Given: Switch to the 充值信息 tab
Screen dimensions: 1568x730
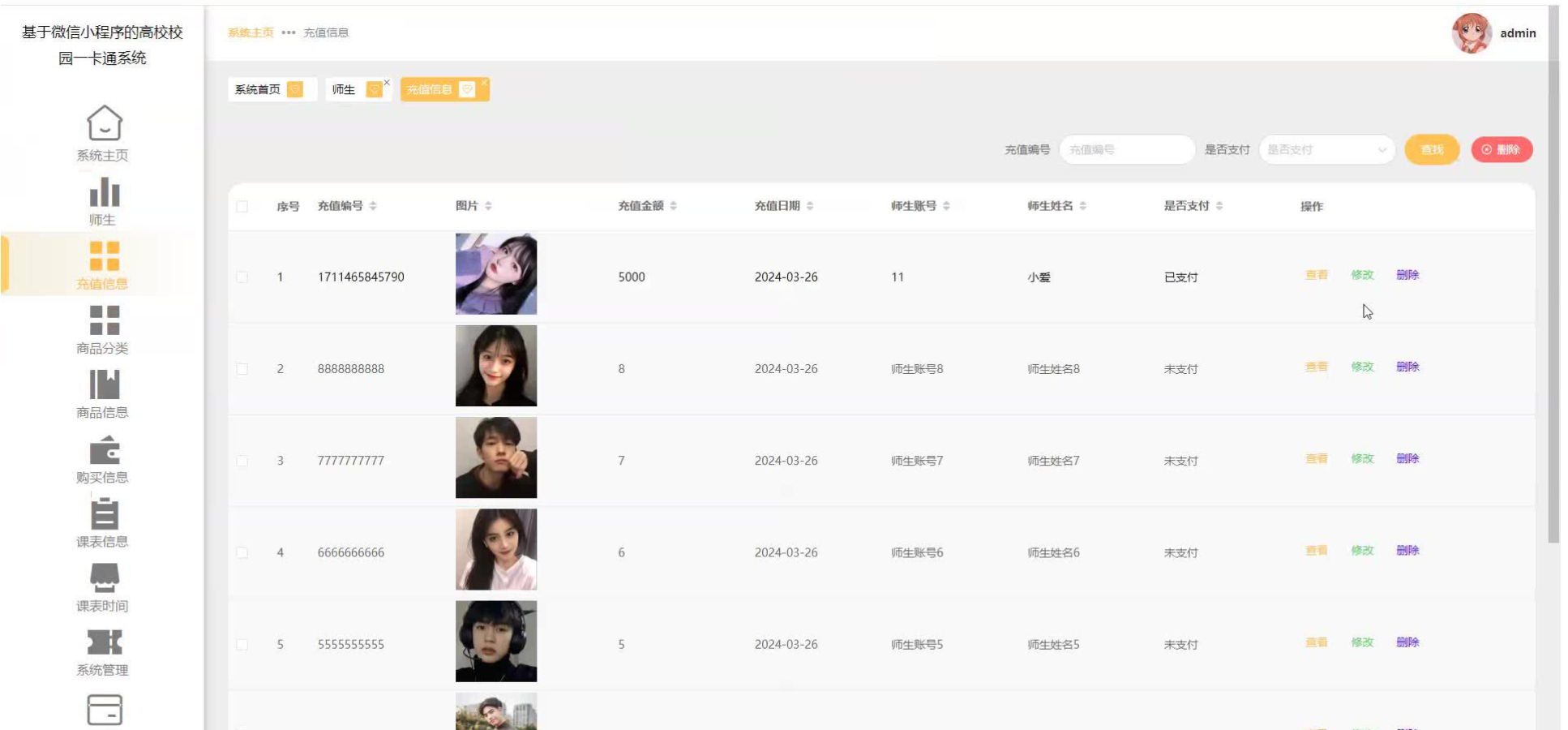Looking at the screenshot, I should (444, 89).
